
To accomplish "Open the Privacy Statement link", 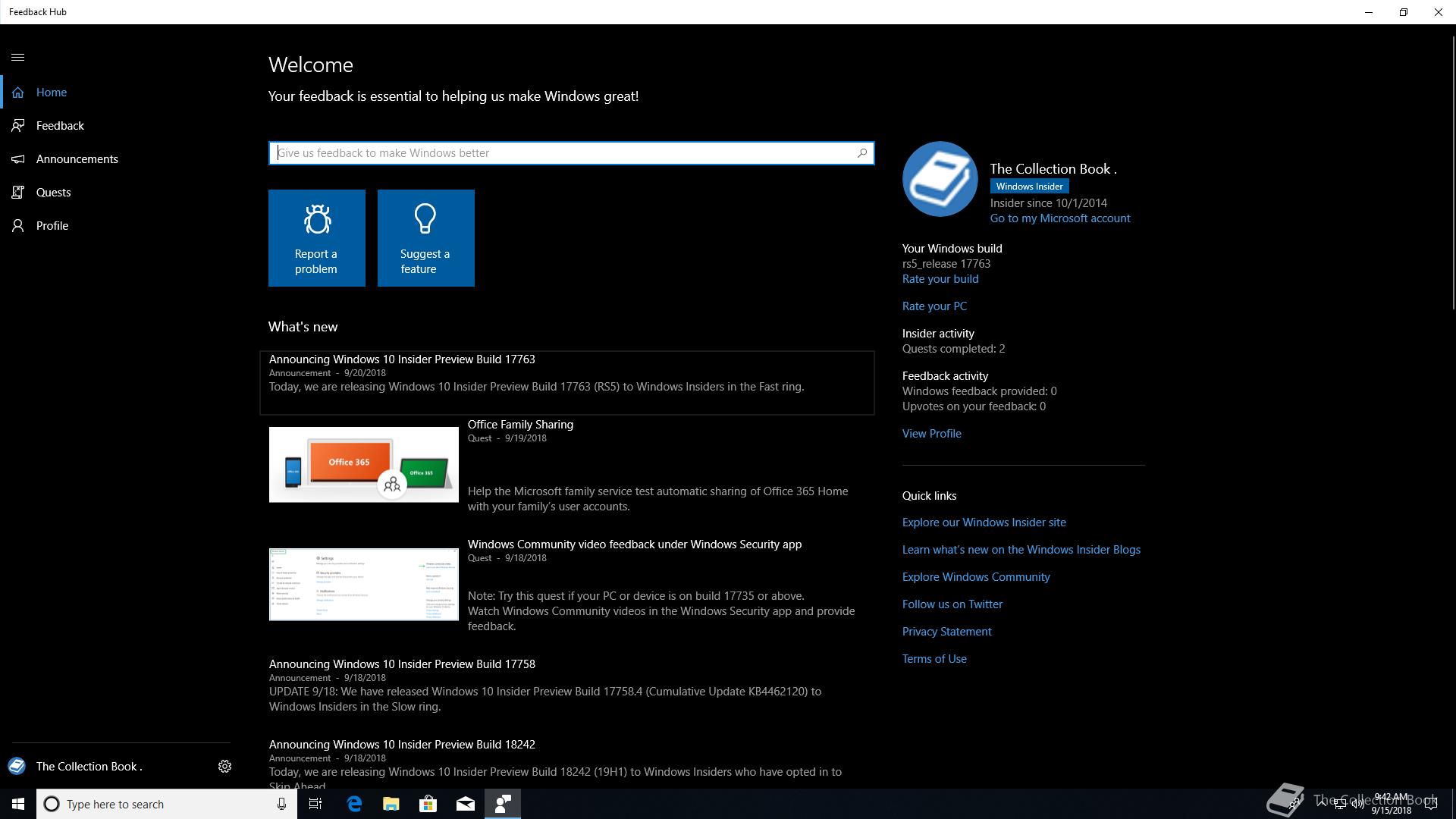I will (947, 632).
